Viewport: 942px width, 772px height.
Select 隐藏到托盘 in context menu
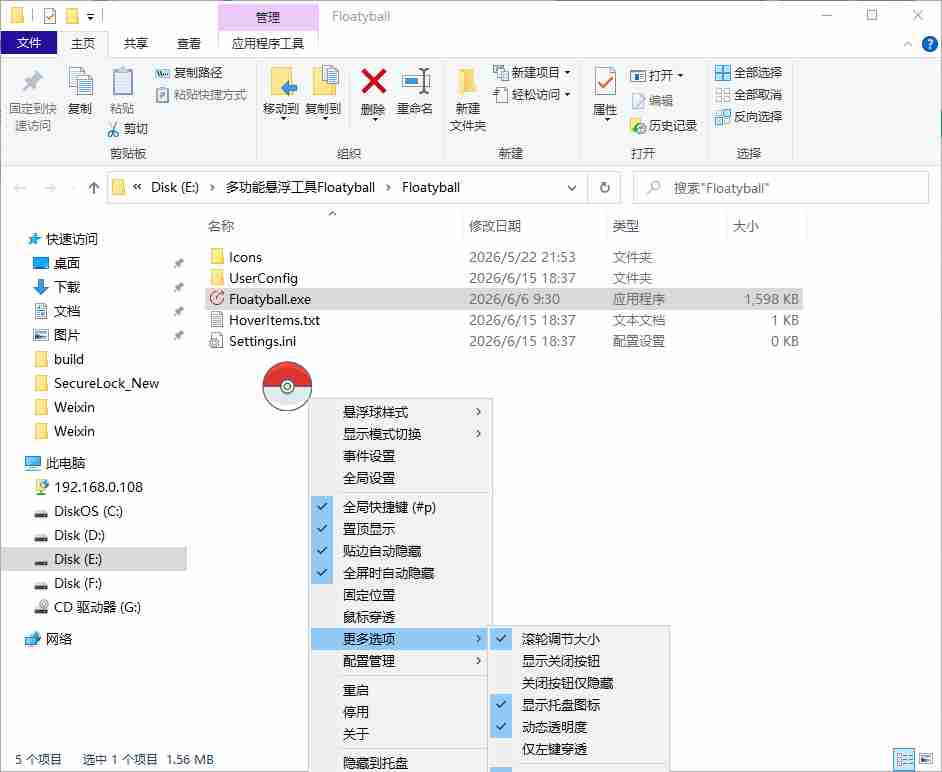[x=400, y=763]
